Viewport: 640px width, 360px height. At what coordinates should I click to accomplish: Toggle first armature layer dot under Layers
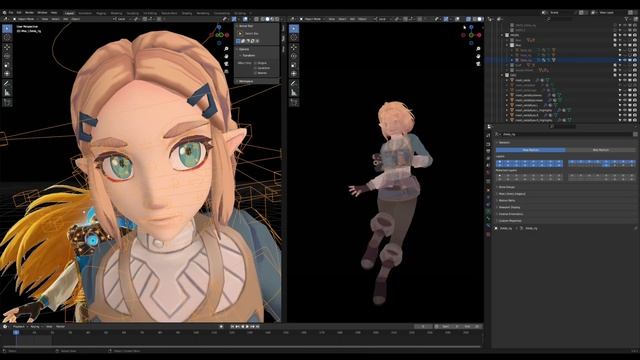[x=500, y=162]
